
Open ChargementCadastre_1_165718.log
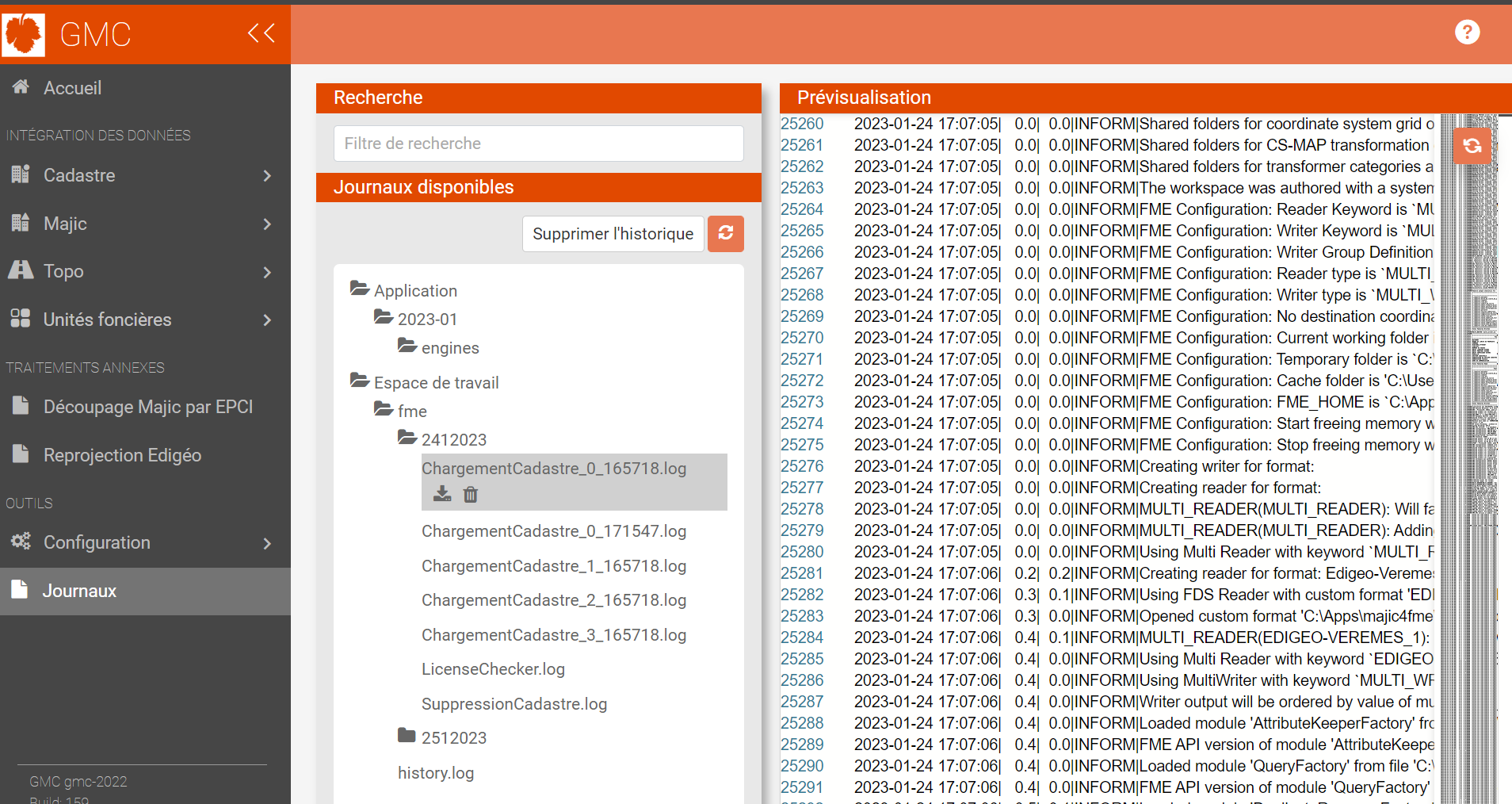554,566
